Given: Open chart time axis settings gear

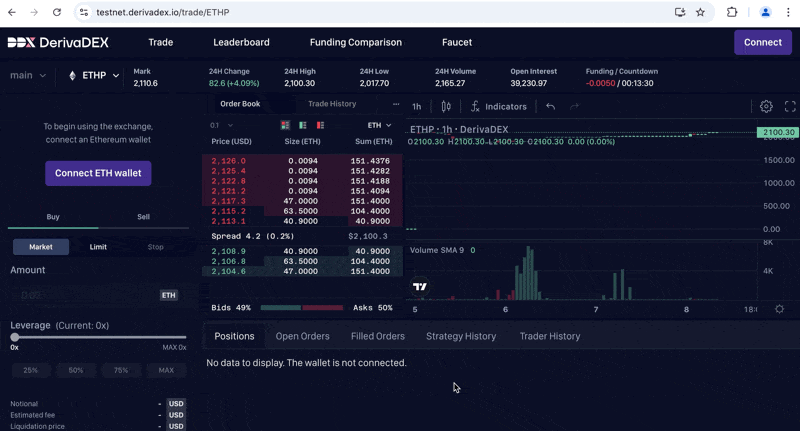Looking at the screenshot, I should (779, 309).
